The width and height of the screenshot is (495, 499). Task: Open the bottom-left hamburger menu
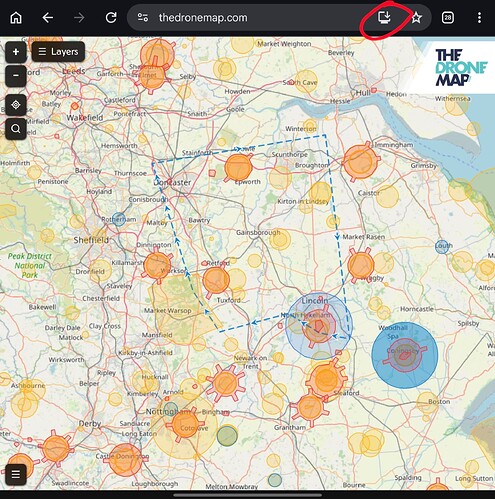tap(16, 474)
